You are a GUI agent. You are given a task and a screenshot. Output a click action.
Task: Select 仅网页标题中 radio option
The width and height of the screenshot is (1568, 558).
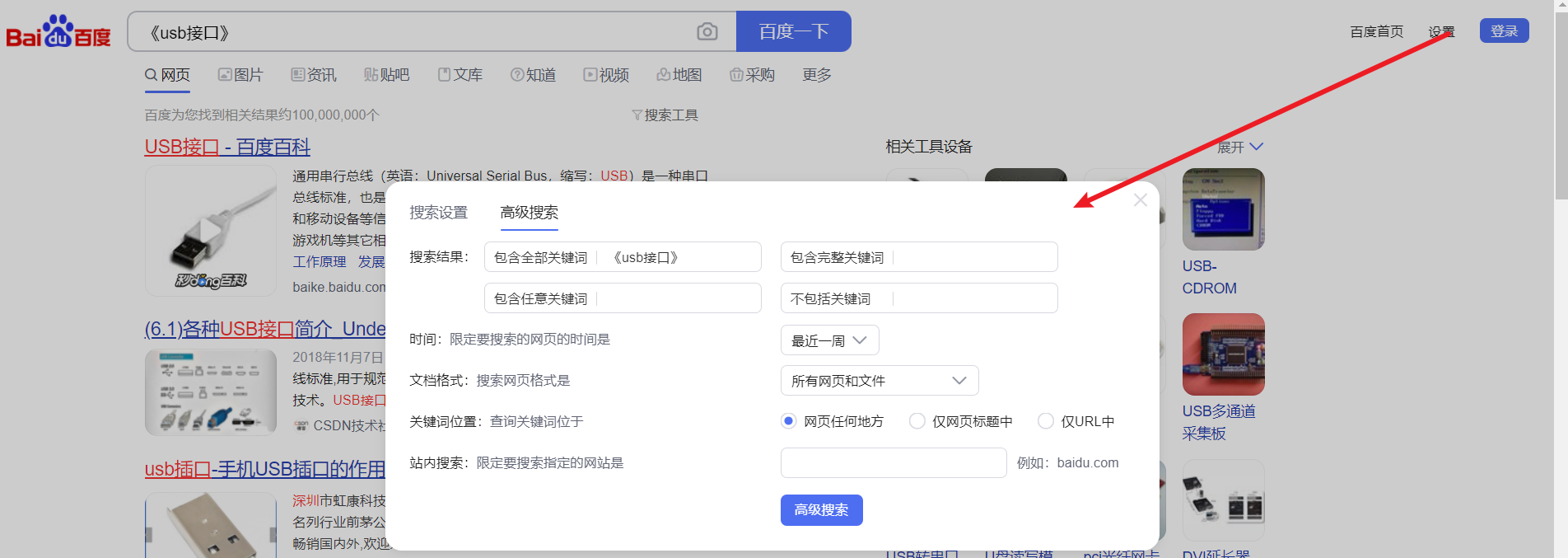(x=917, y=421)
